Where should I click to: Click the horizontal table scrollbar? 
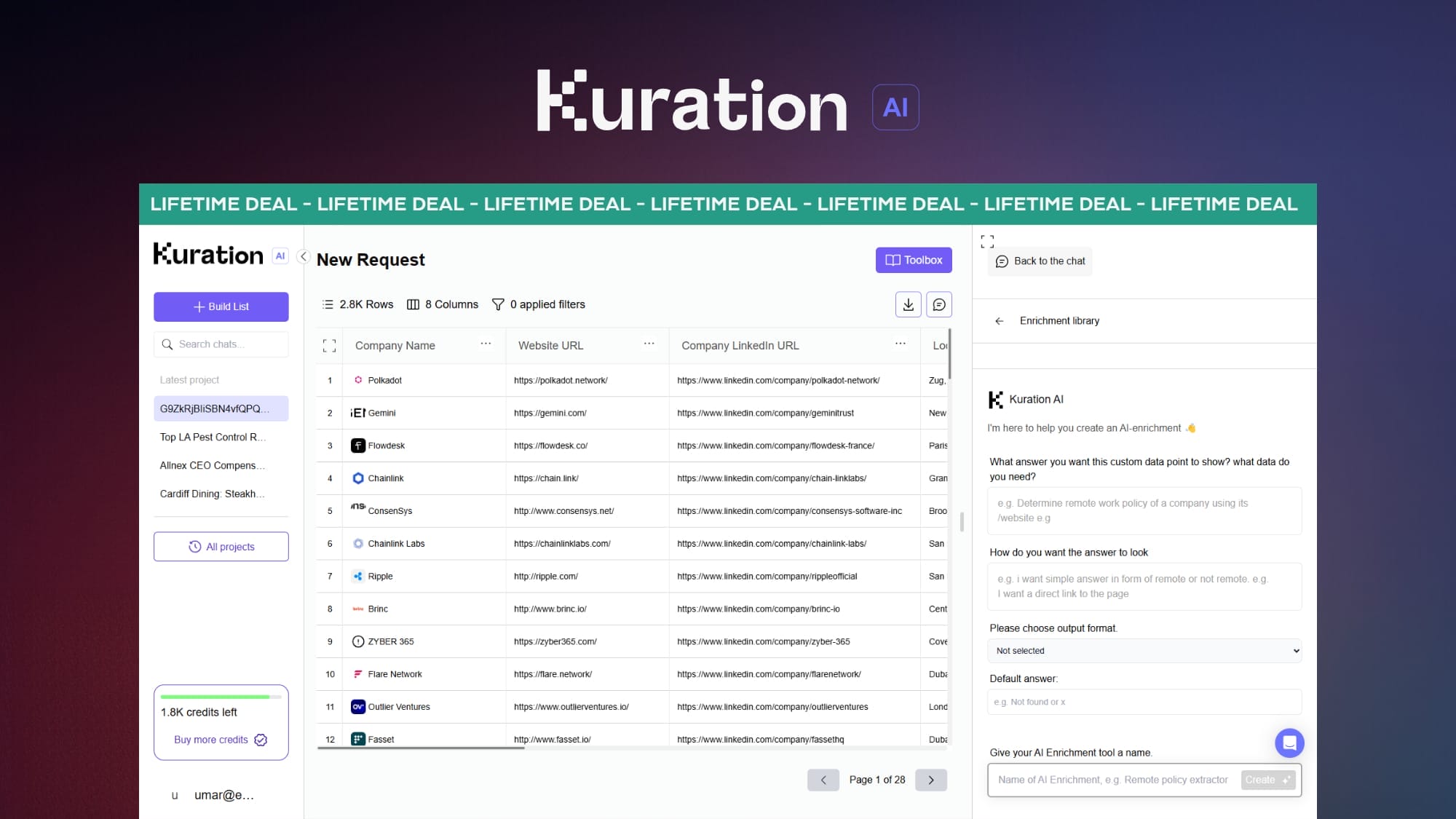coord(421,748)
